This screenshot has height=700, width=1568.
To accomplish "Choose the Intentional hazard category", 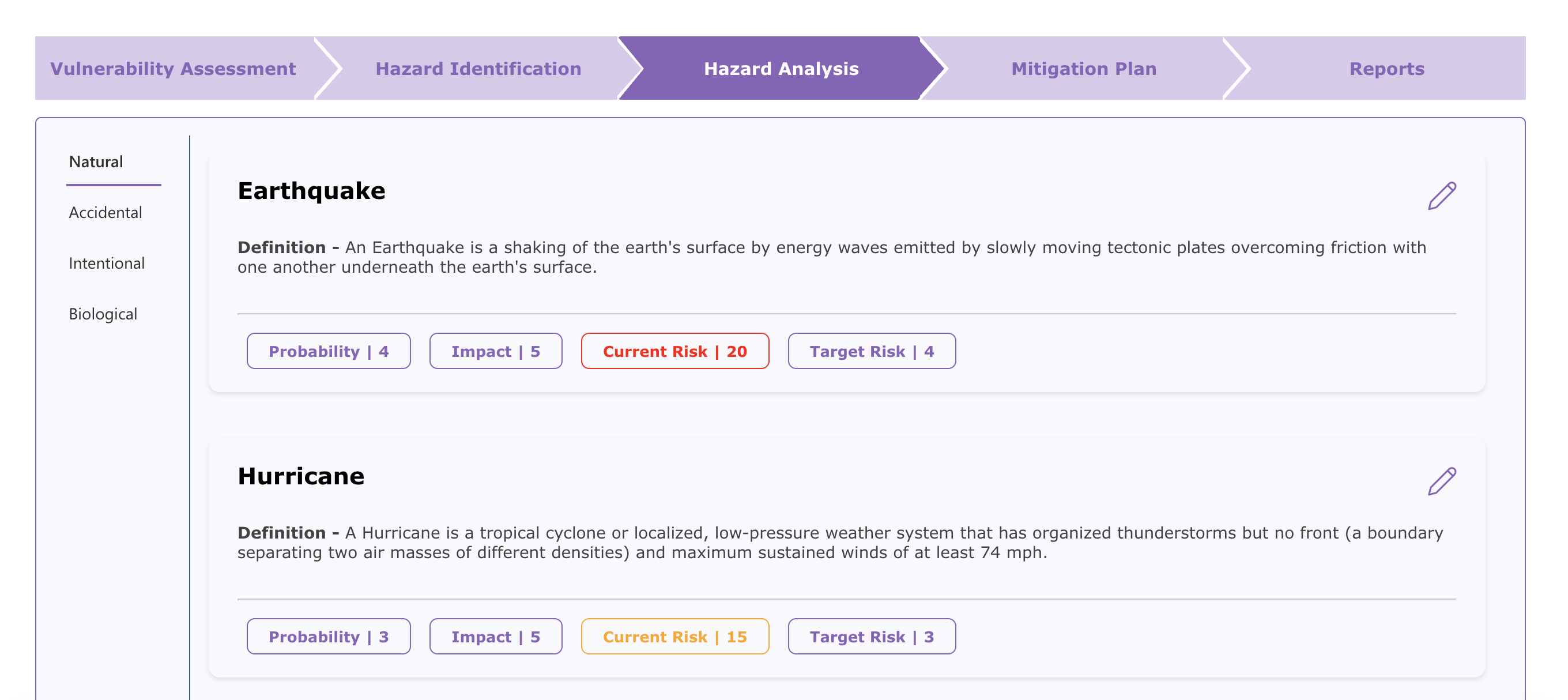I will (107, 264).
